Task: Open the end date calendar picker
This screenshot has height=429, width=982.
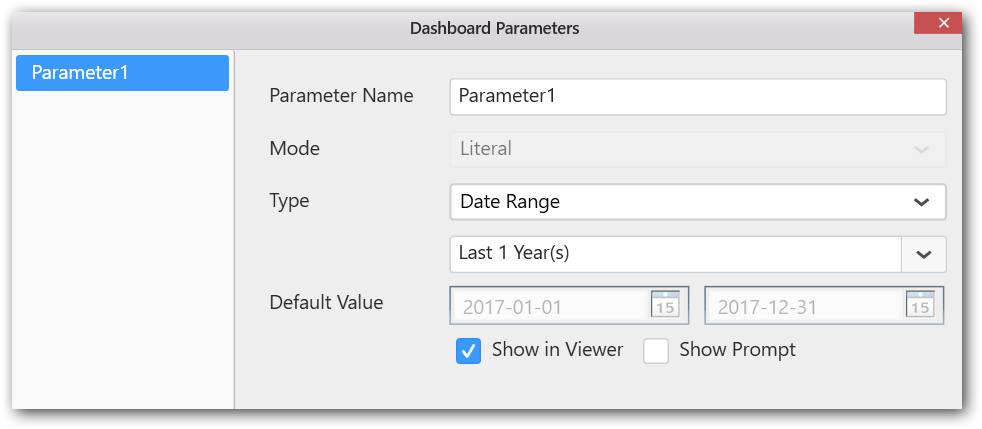Action: click(920, 304)
